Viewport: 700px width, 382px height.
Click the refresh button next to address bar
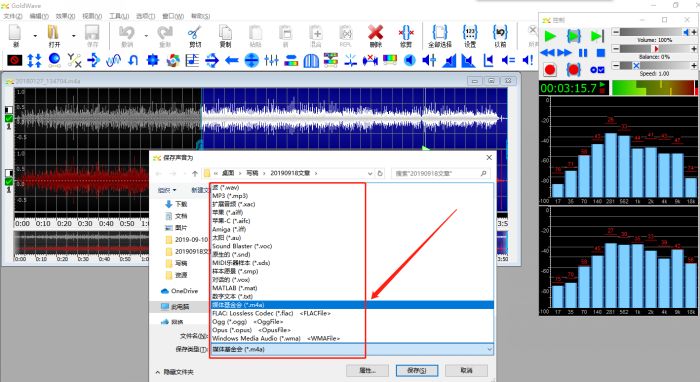click(380, 173)
